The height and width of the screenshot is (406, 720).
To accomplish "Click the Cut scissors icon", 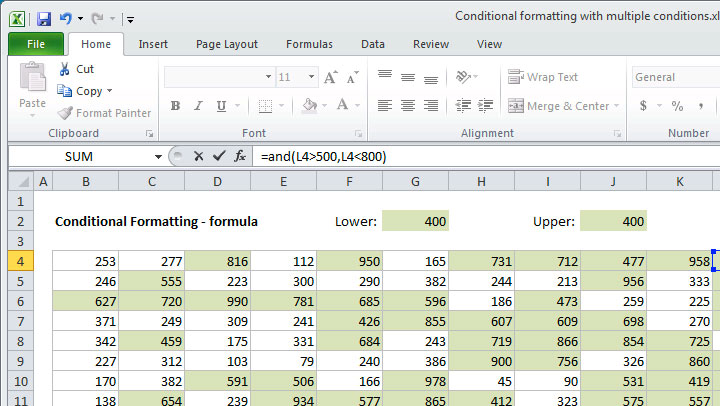I will pyautogui.click(x=65, y=69).
